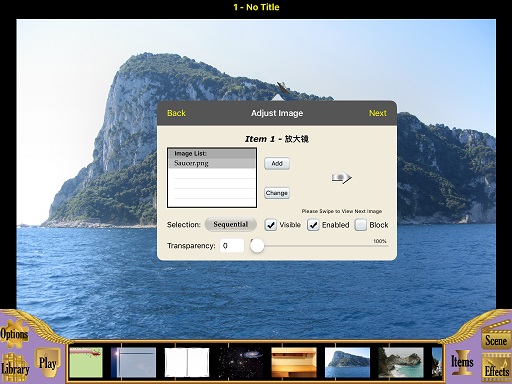Enable the Block checkbox
512x384 pixels.
[361, 225]
